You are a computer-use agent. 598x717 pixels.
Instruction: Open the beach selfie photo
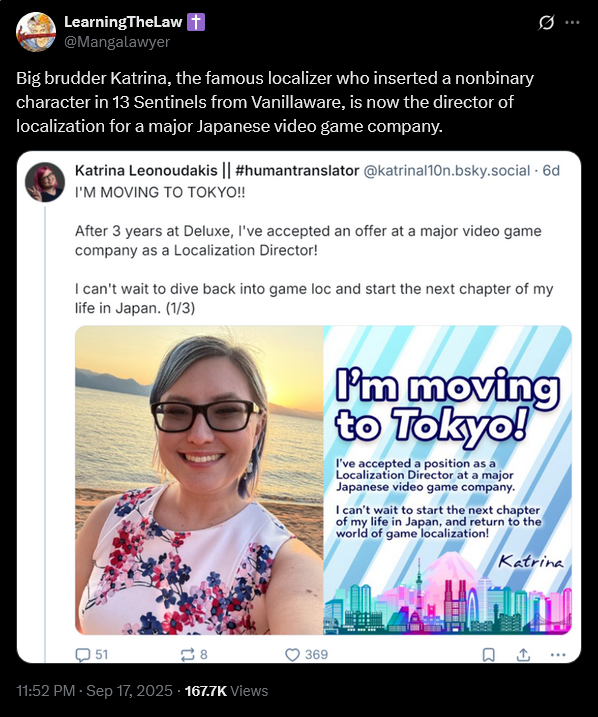point(199,480)
